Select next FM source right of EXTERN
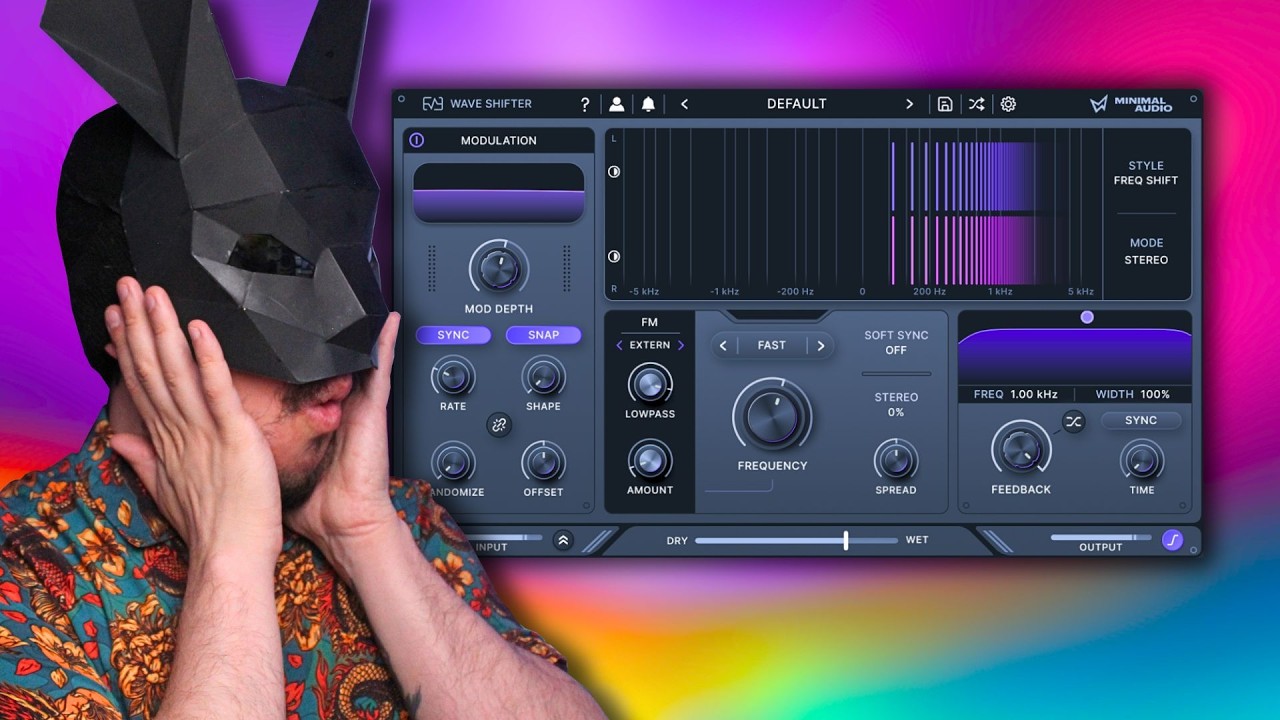The image size is (1280, 720). [681, 345]
